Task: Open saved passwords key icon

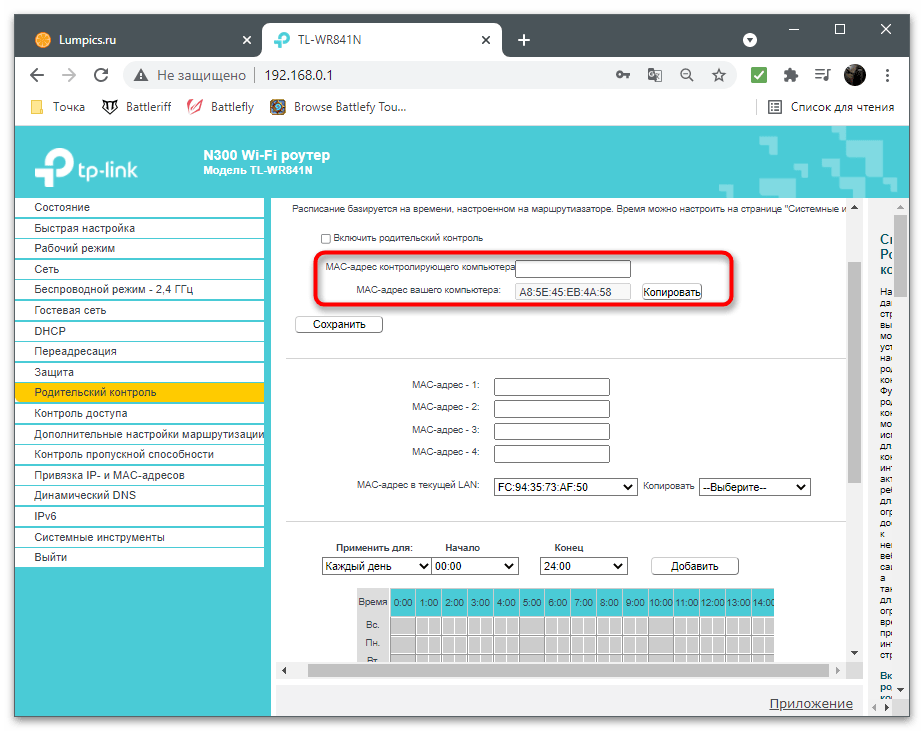Action: pos(623,75)
